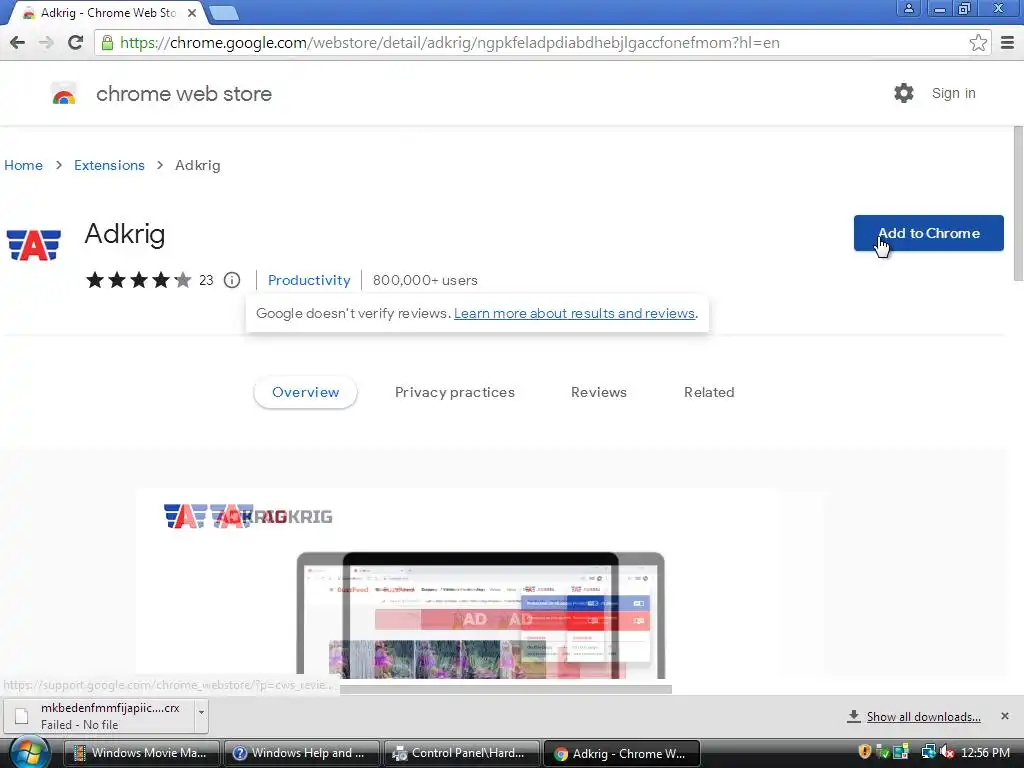The image size is (1024, 768).
Task: Open the Chrome user profile icon
Action: (908, 8)
